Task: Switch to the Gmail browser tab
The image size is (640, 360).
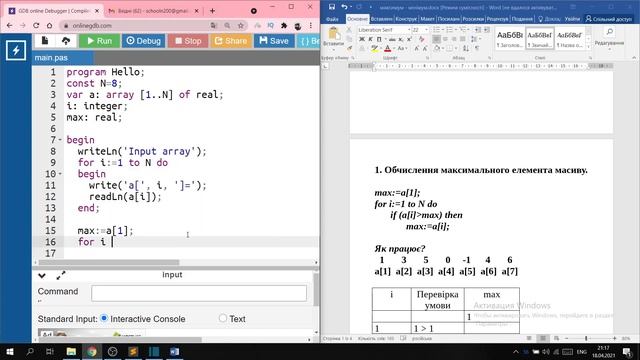Action: tap(152, 11)
